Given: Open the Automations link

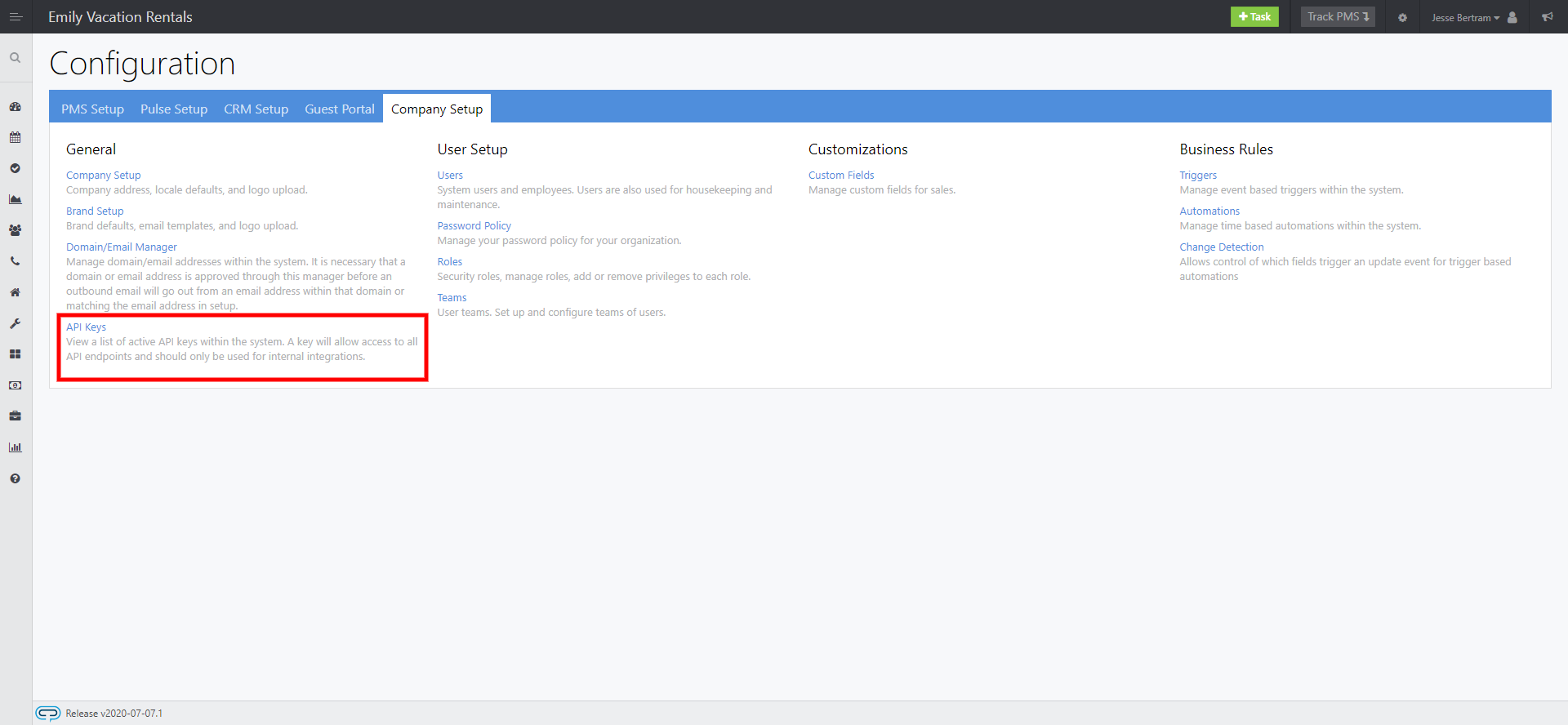Looking at the screenshot, I should click(1209, 211).
